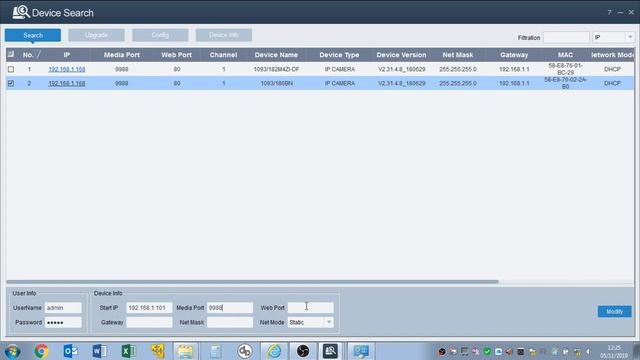
Task: Click the Gateway column header
Action: coord(514,55)
